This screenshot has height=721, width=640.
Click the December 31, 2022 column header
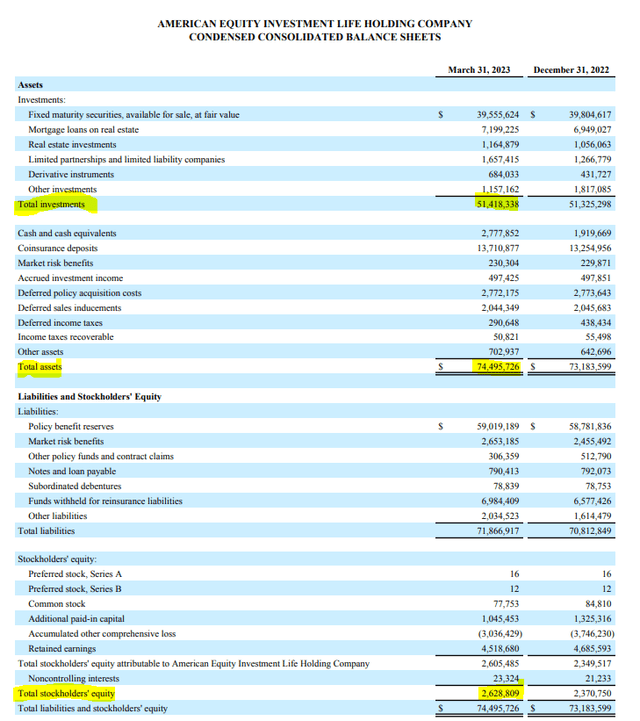point(572,70)
